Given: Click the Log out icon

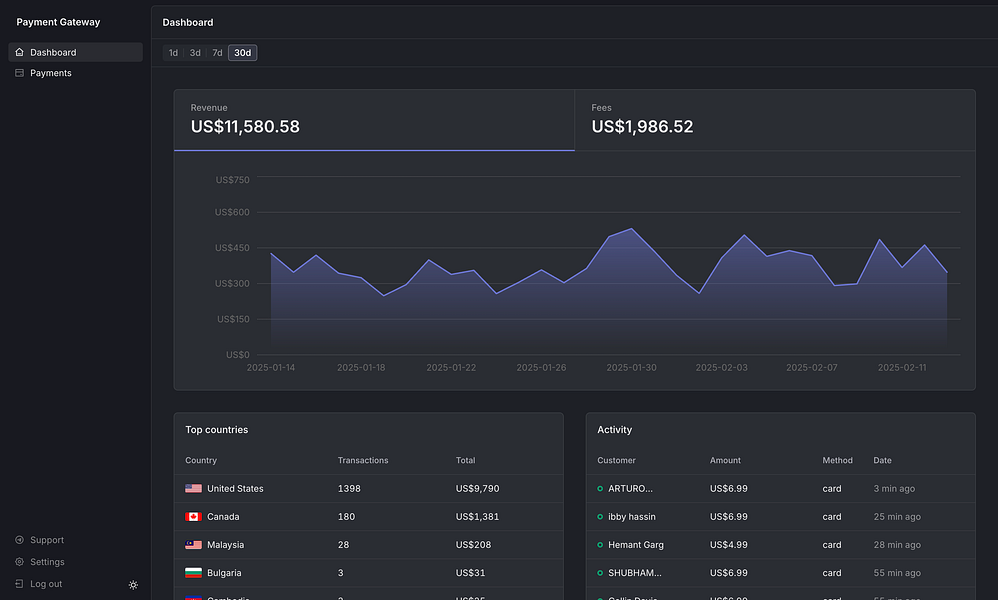Looking at the screenshot, I should [20, 584].
